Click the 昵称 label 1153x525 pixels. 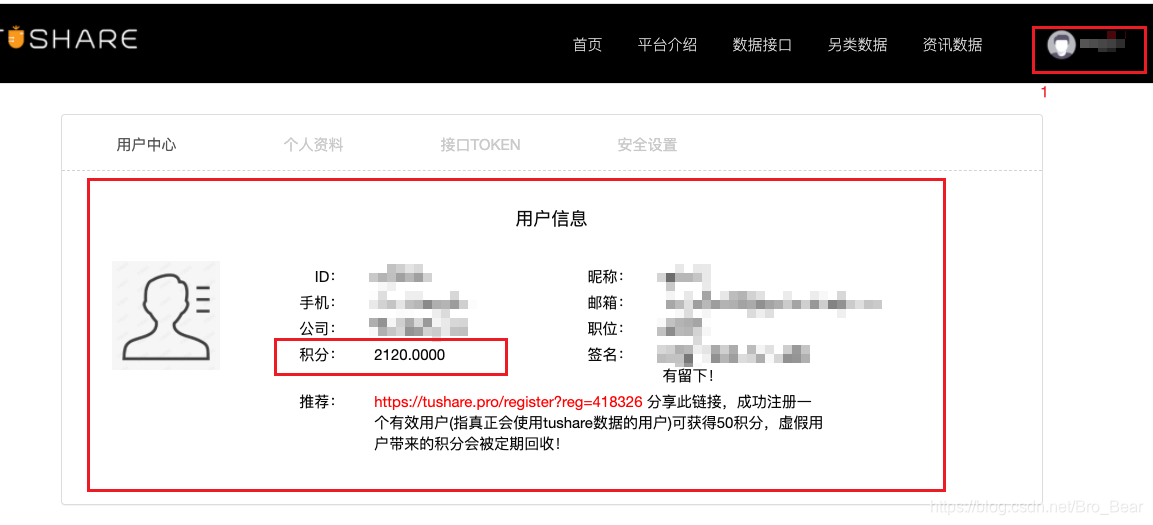click(x=606, y=277)
